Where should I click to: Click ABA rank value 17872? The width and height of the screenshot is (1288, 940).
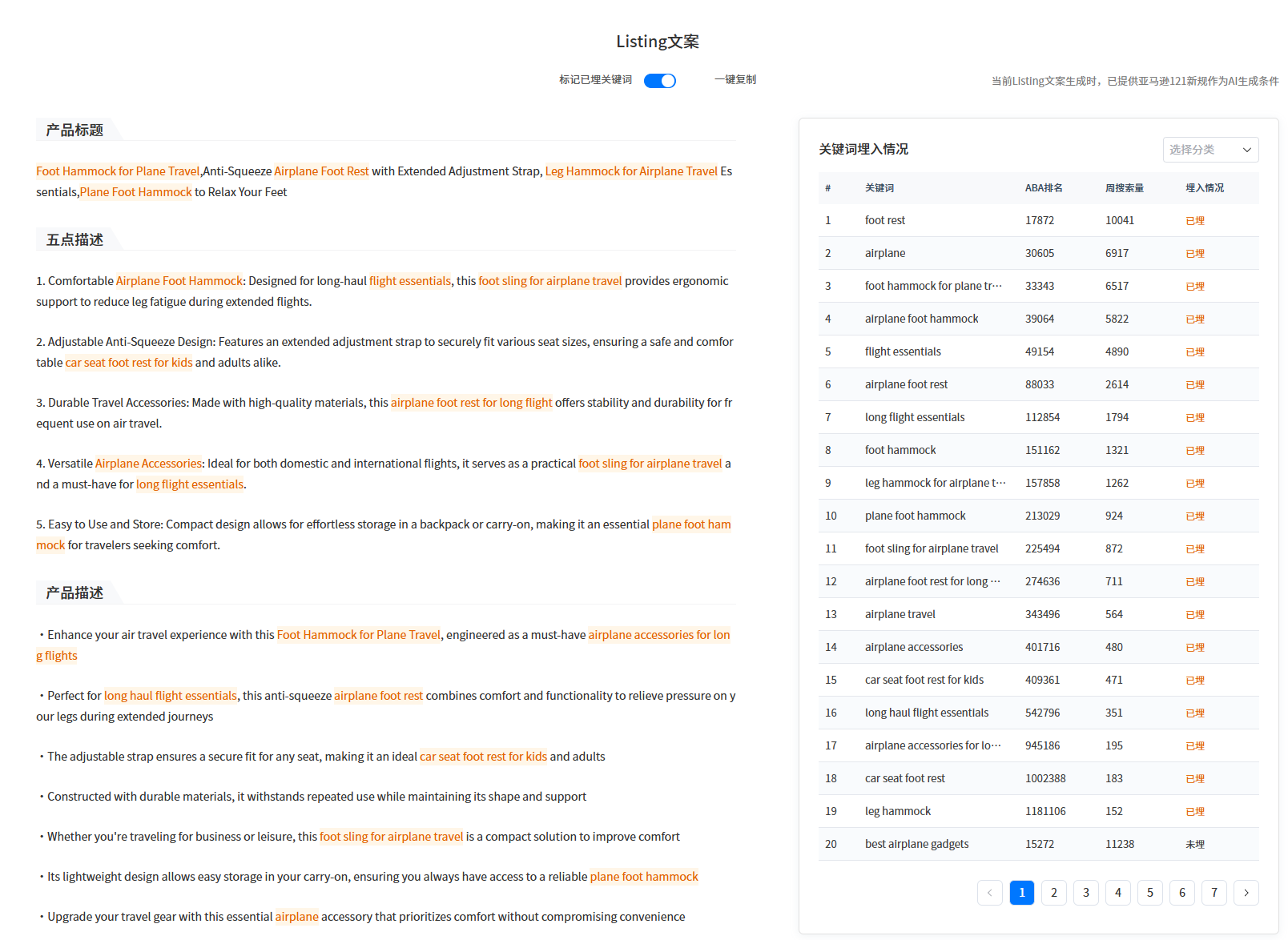(1040, 220)
